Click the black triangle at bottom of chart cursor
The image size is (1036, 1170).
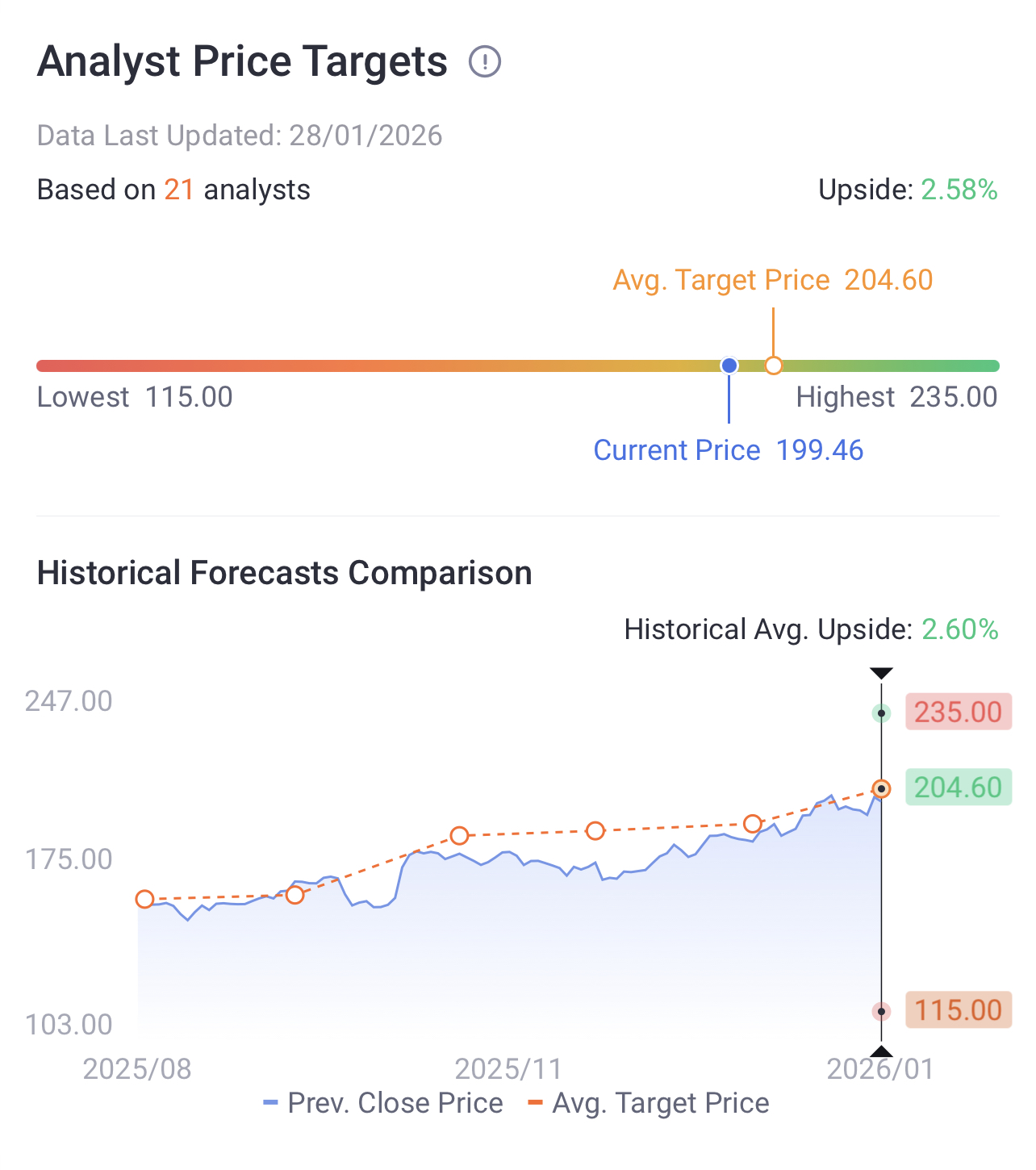881,1051
